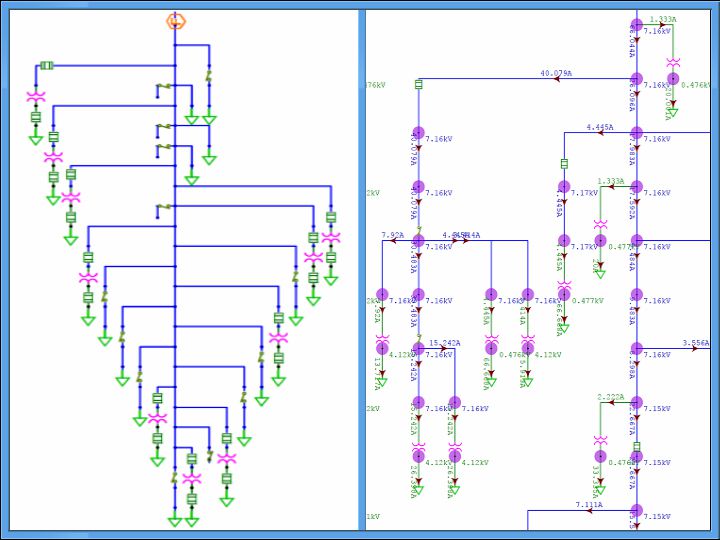
Task: Select the main feeder node at 40.079A junction
Action: [x=636, y=78]
